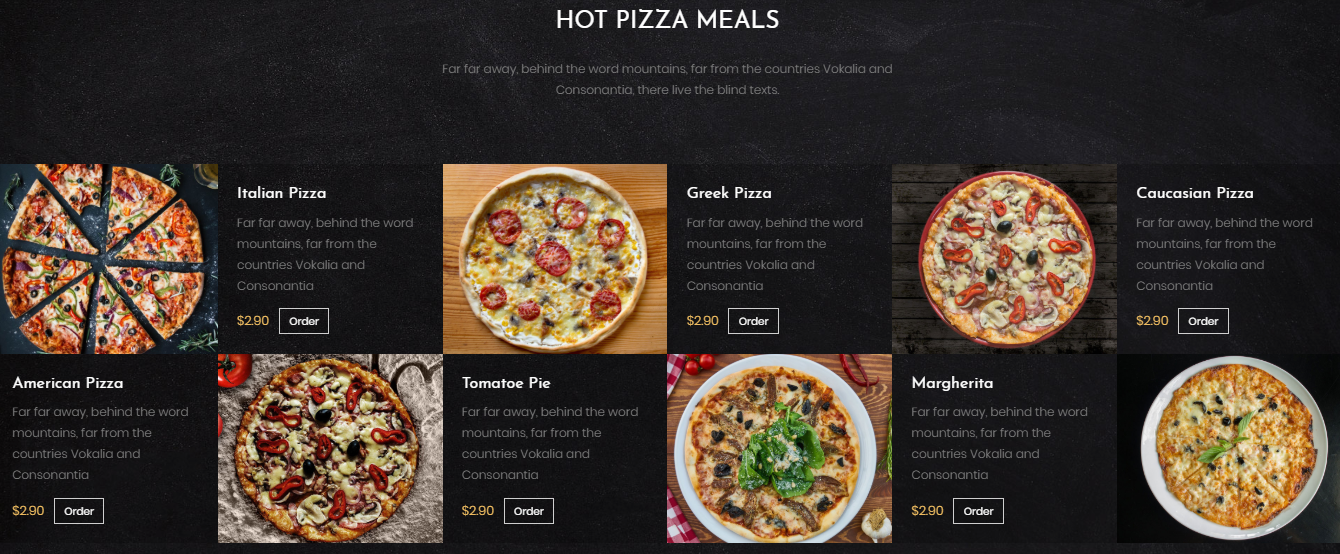Order the American Pizza
The height and width of the screenshot is (554, 1340).
[79, 511]
